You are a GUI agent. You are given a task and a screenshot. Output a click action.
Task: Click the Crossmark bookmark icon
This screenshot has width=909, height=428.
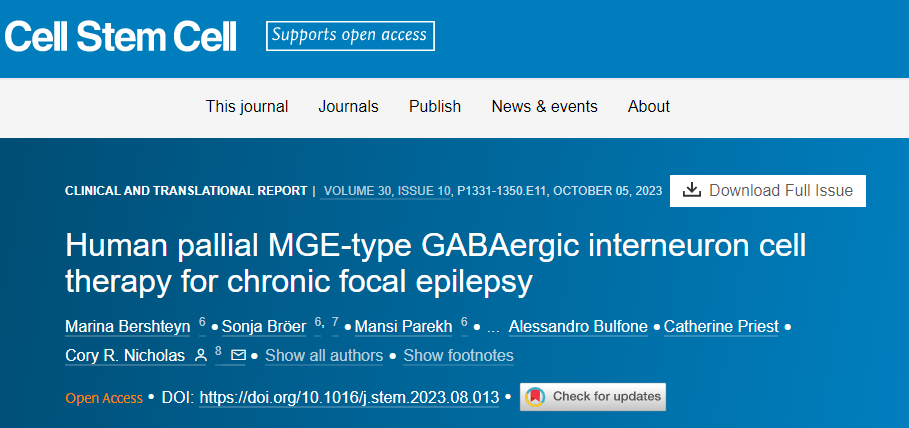coord(535,397)
